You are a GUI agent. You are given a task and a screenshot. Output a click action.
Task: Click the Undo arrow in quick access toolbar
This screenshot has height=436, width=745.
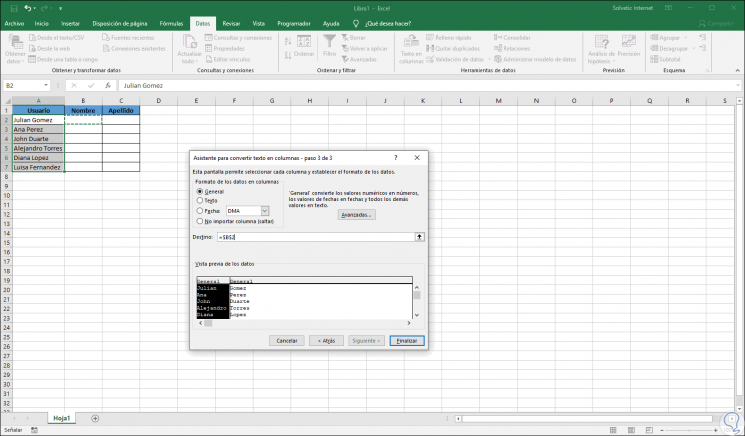point(30,7)
